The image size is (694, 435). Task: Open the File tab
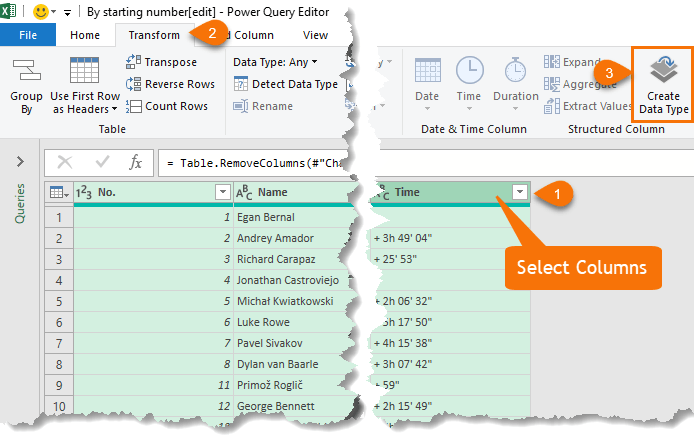[x=28, y=35]
